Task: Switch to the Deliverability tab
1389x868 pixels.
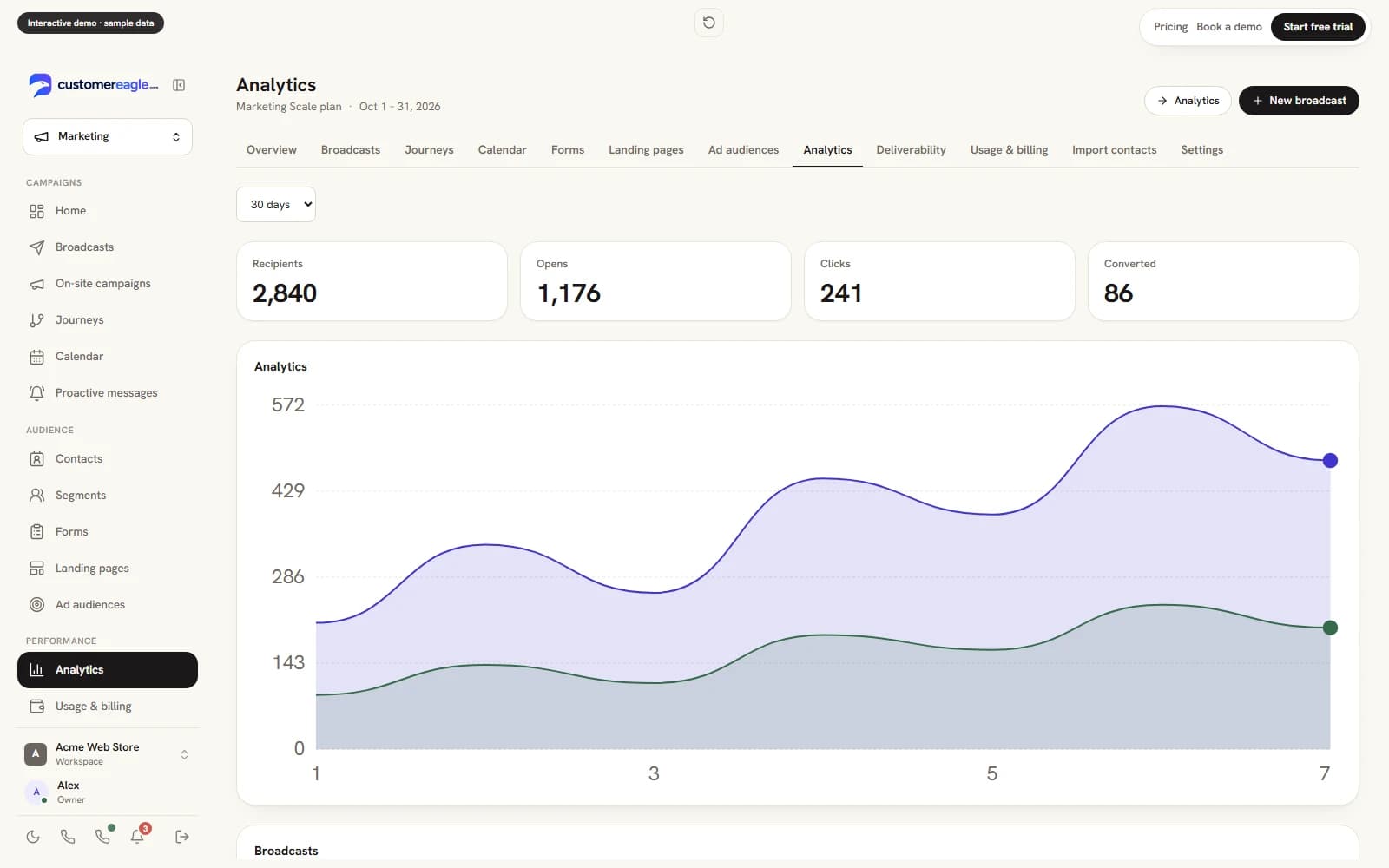Action: 911,150
